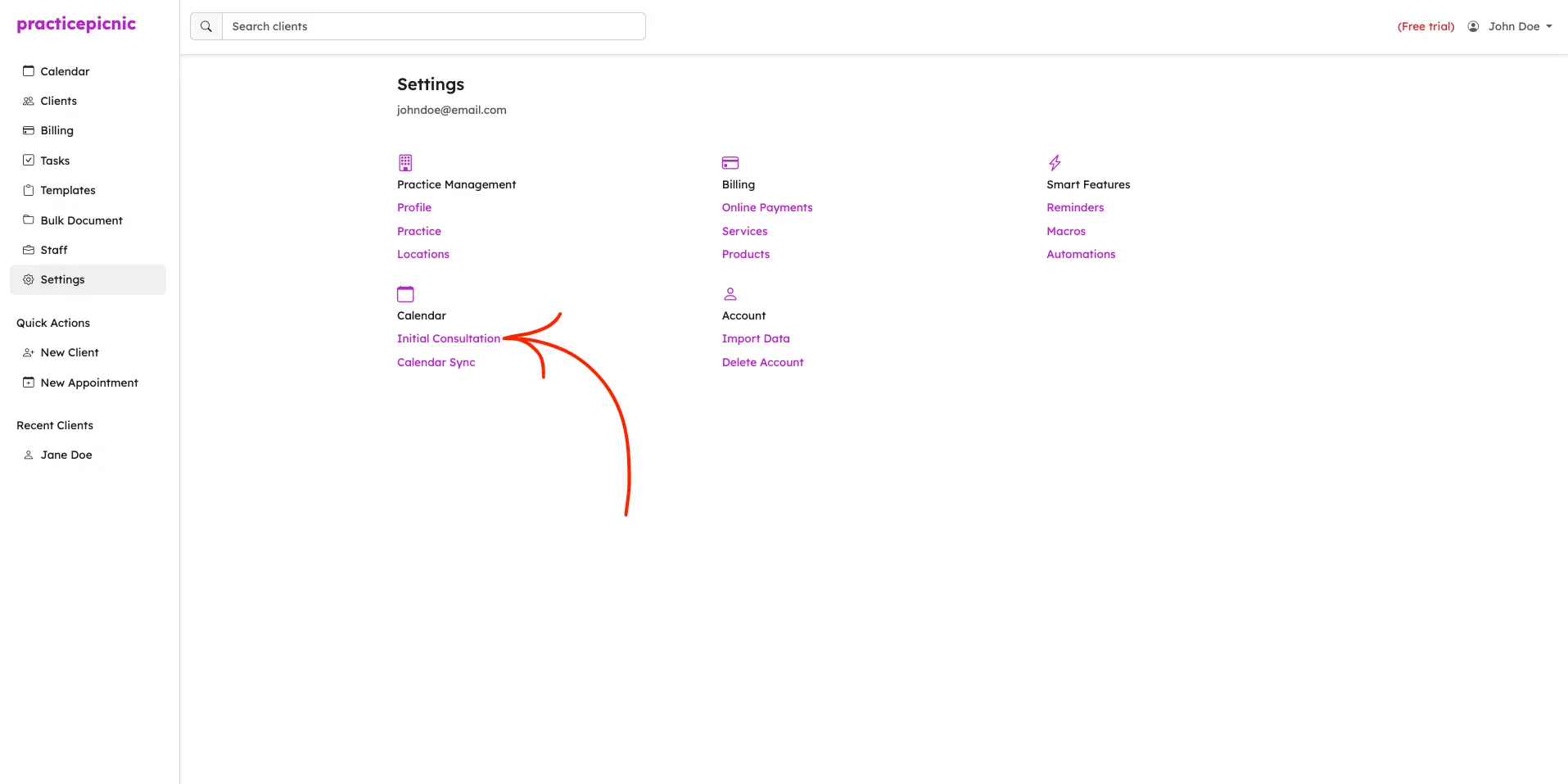The height and width of the screenshot is (784, 1568).
Task: Click the Billing section credit card icon
Action: coord(730,162)
